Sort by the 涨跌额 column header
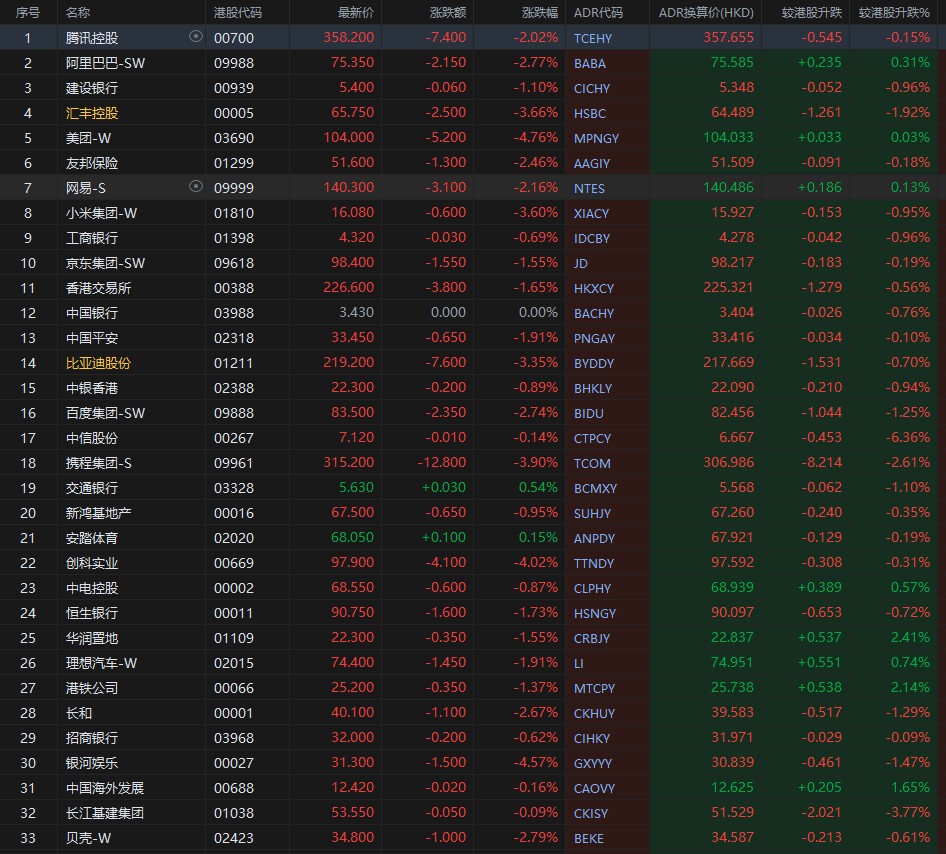The image size is (946, 854). 448,12
